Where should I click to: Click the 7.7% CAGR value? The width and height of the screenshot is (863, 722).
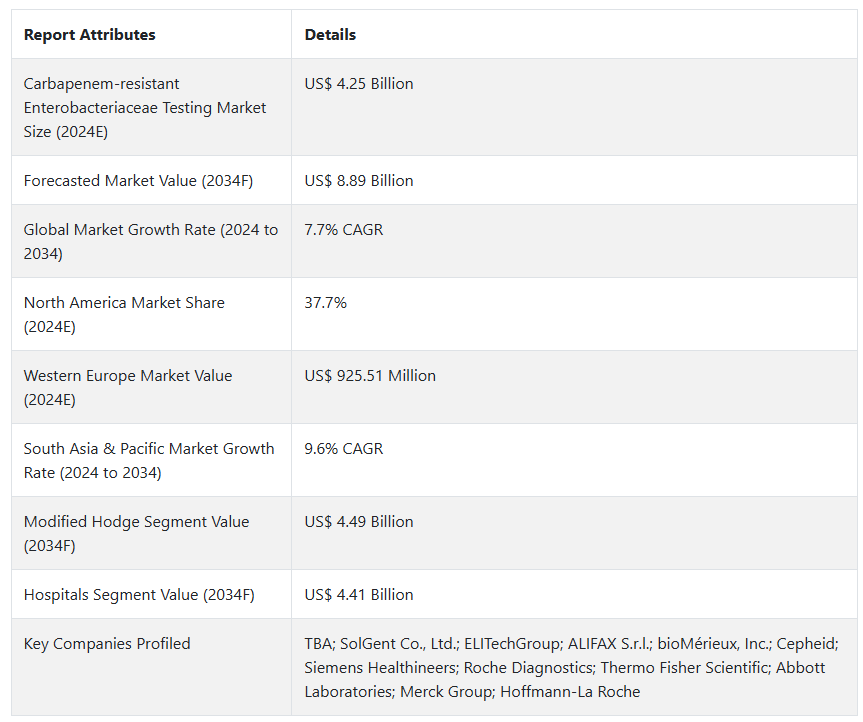[344, 230]
